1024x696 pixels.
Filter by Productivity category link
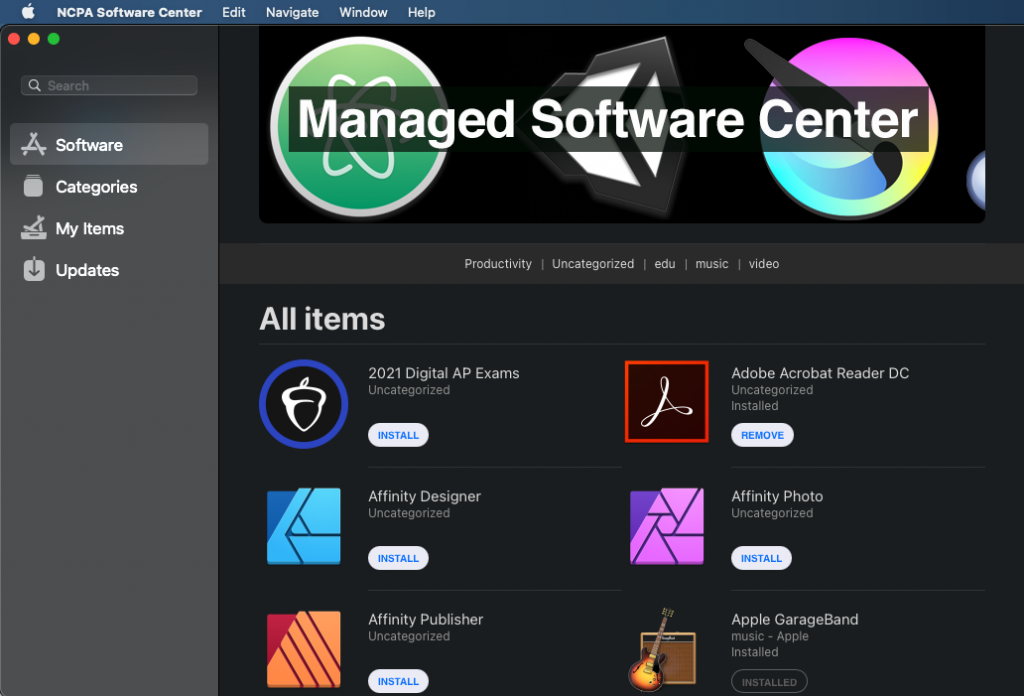coord(498,264)
